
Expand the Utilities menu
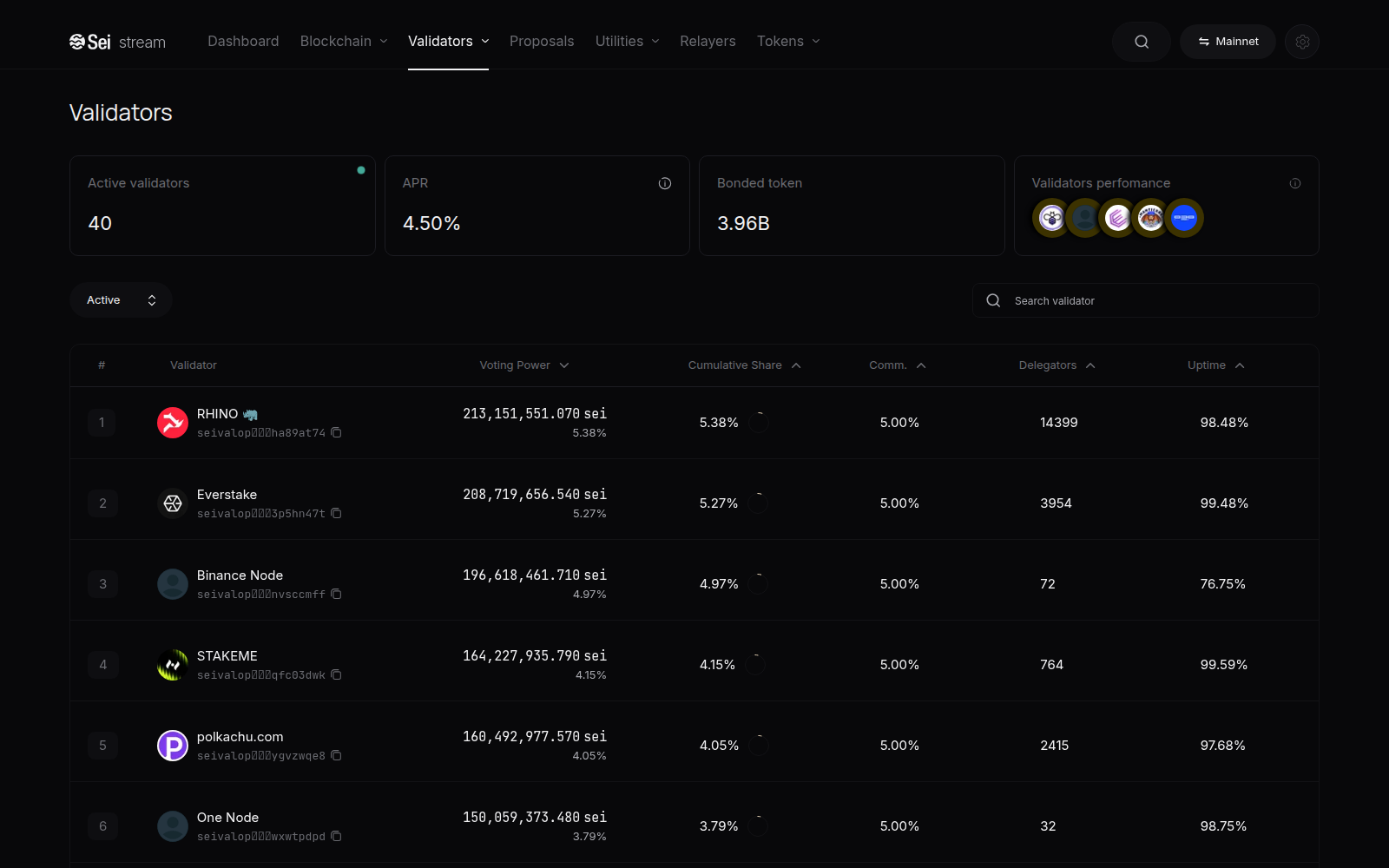627,42
